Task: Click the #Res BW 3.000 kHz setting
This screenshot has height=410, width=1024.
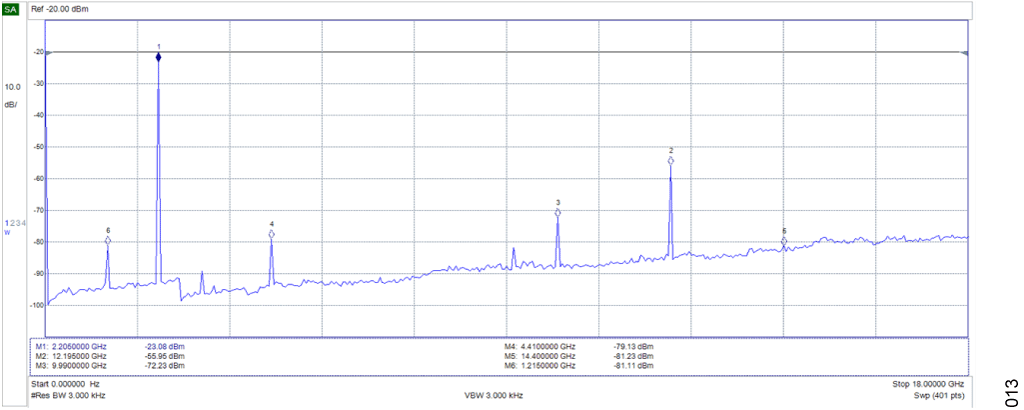Action: coord(69,396)
